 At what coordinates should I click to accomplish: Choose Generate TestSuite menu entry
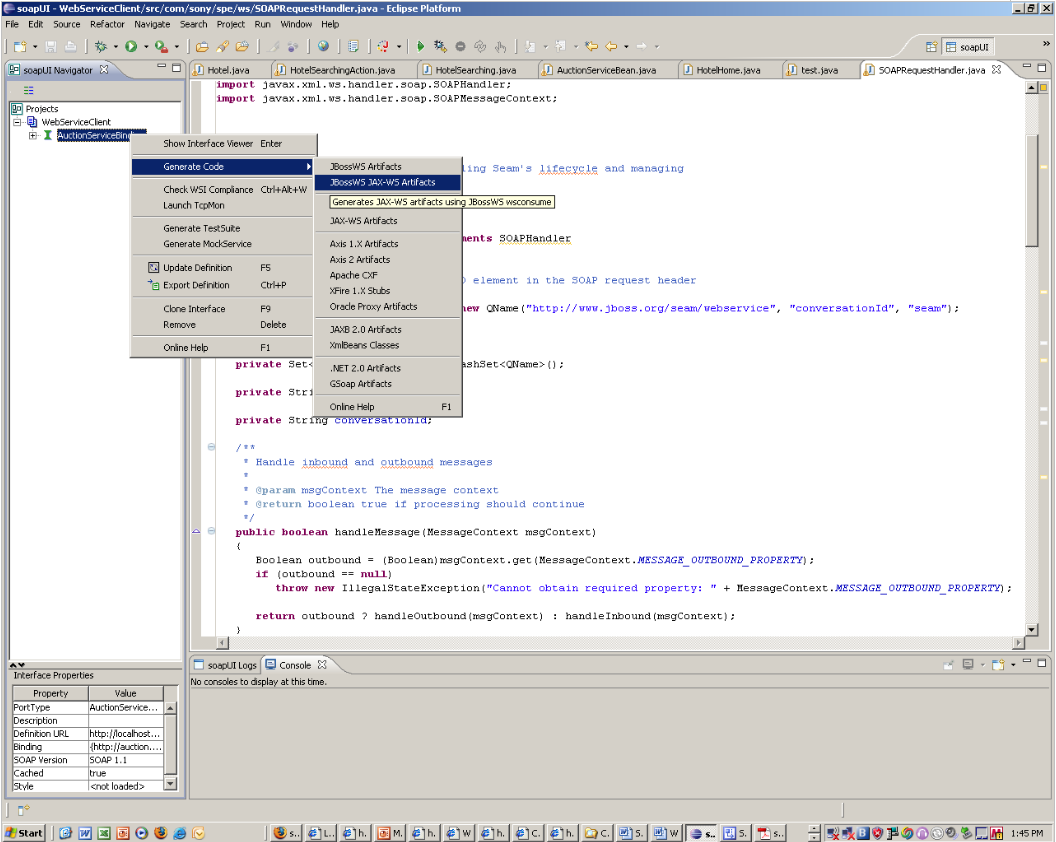click(224, 228)
